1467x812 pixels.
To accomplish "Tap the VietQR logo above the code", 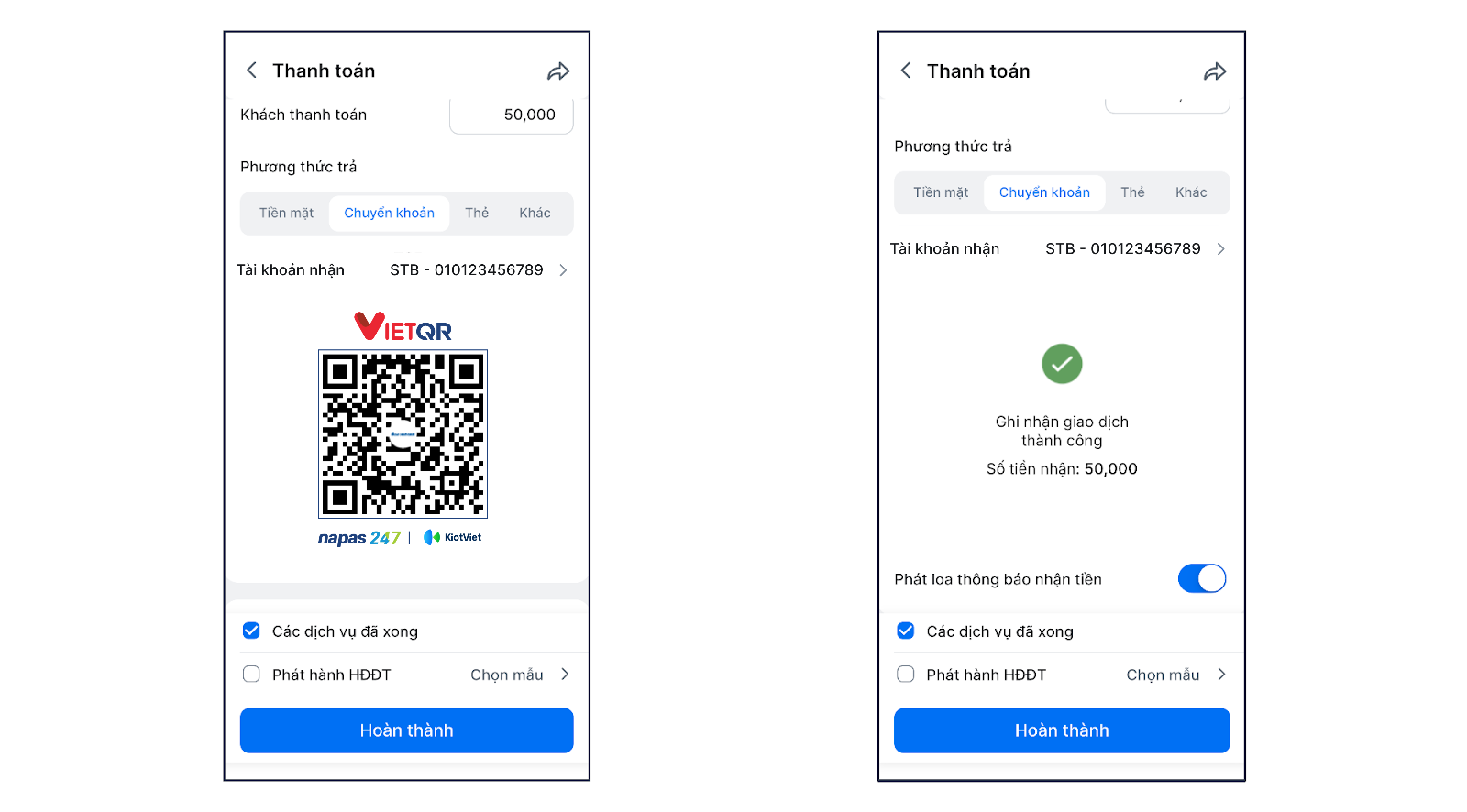I will [x=403, y=327].
